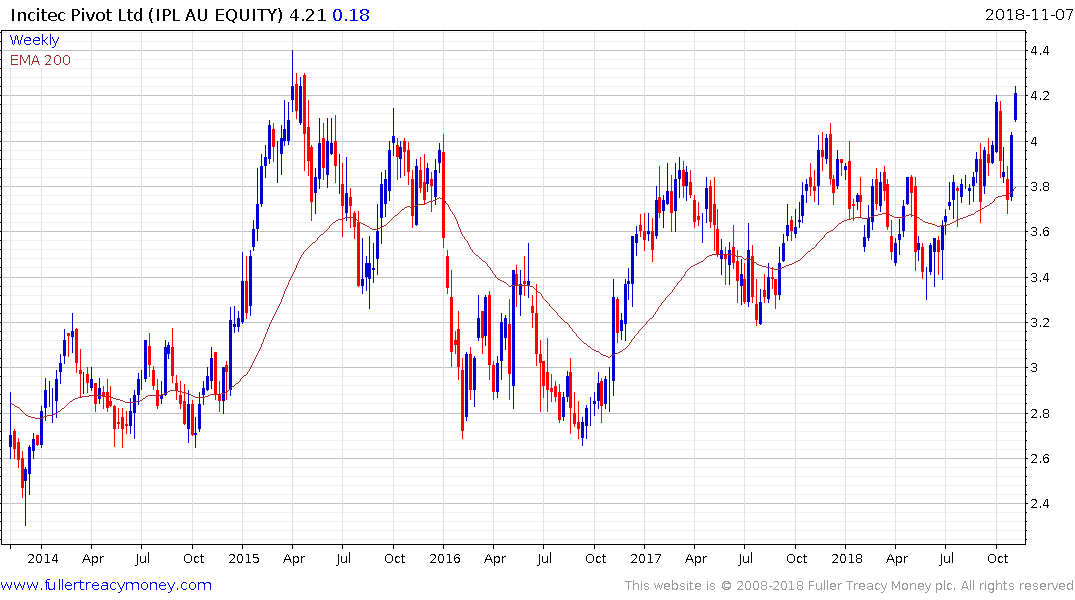Click the 3.8 price axis label
1075x600 pixels.
(1039, 187)
